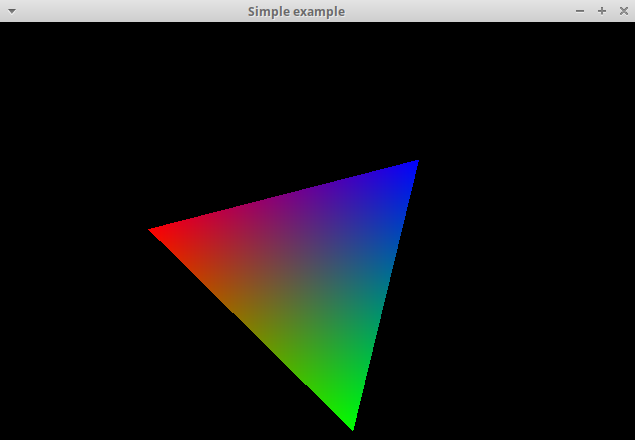Minimize the Simple example window
The image size is (635, 440).
click(580, 11)
